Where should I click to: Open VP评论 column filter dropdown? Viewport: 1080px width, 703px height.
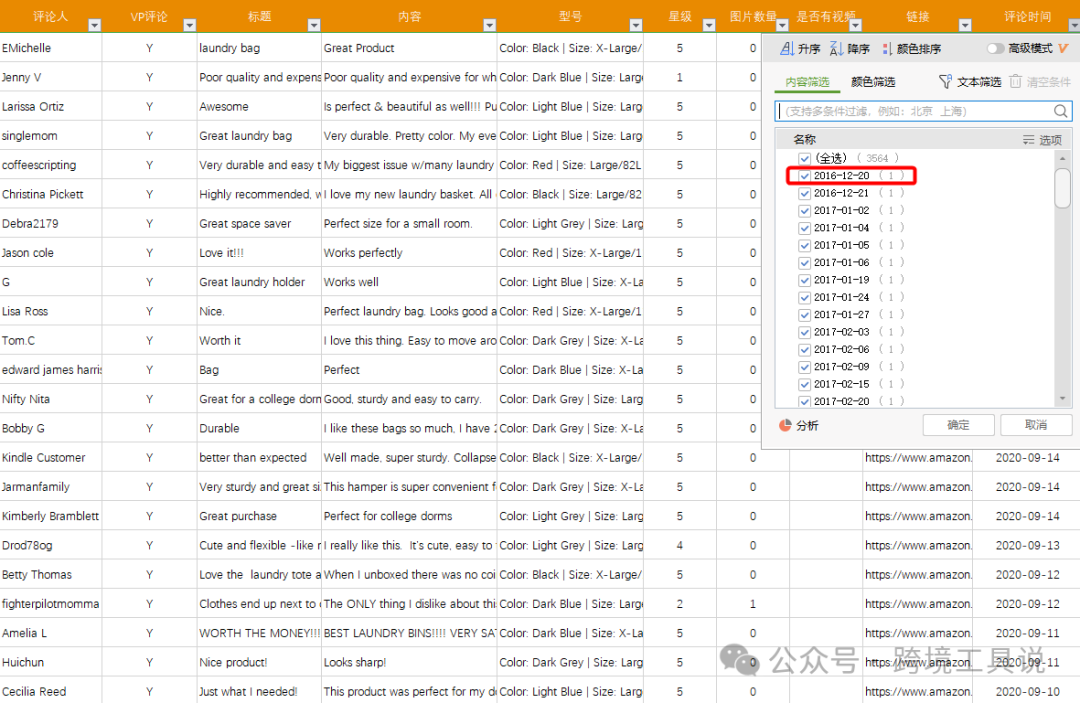[x=189, y=25]
